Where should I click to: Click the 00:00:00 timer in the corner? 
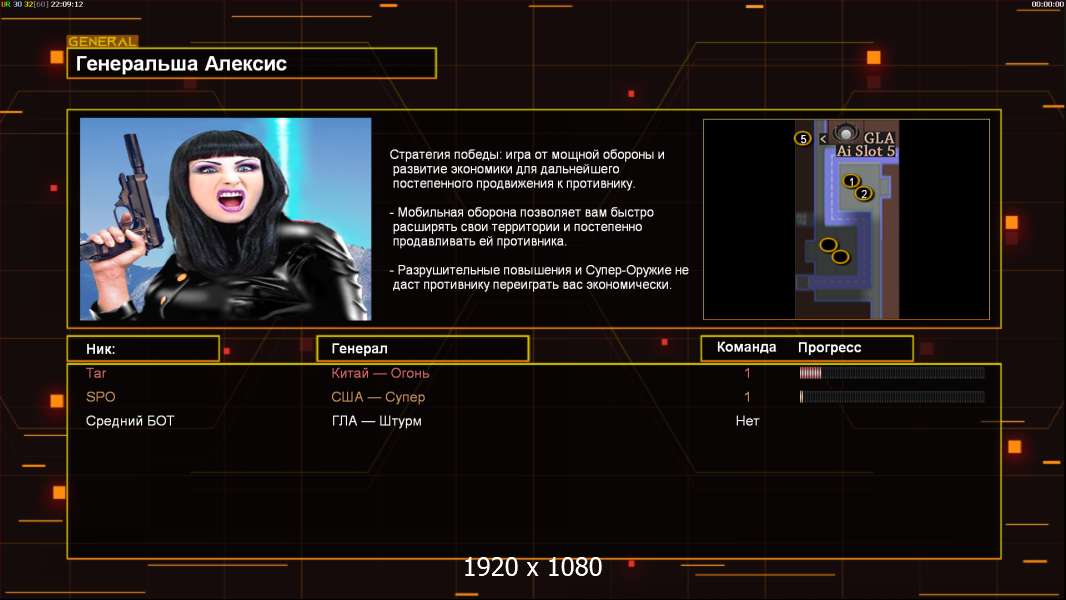tap(1047, 4)
